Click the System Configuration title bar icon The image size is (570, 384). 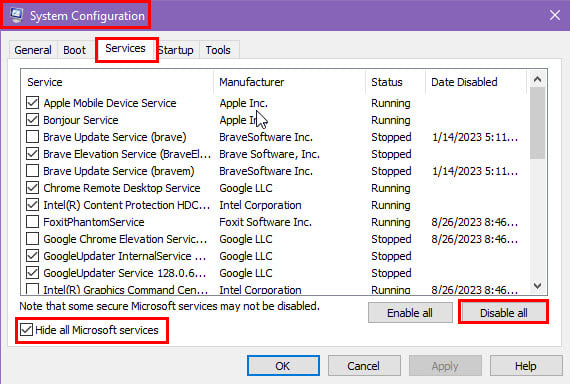[16, 15]
